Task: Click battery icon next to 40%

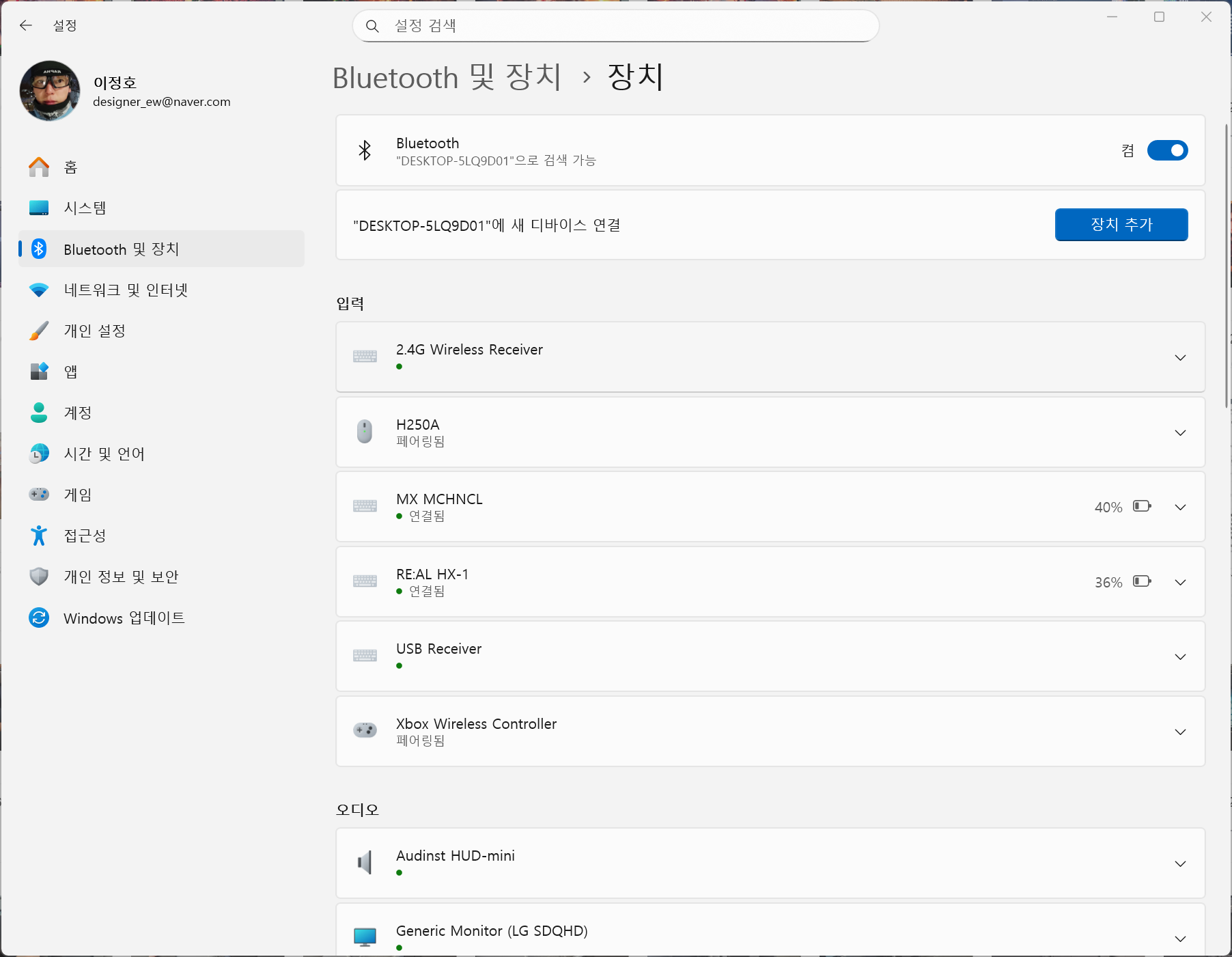Action: [1142, 506]
